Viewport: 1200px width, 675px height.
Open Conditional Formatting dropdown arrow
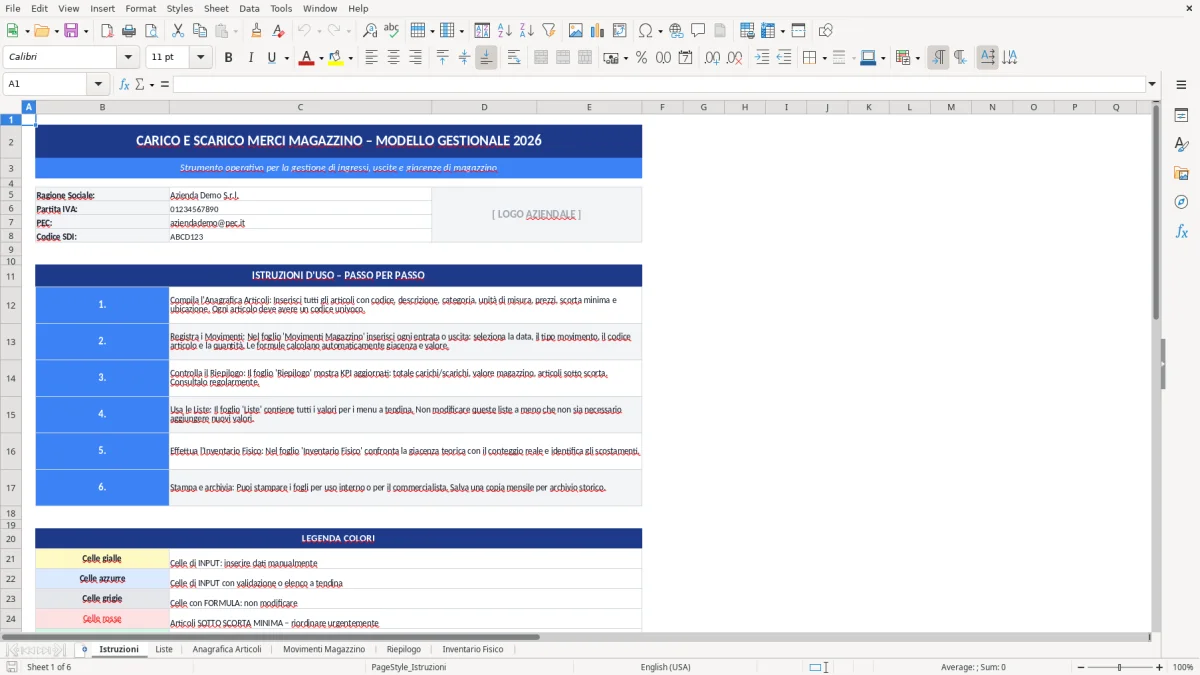pyautogui.click(x=917, y=58)
